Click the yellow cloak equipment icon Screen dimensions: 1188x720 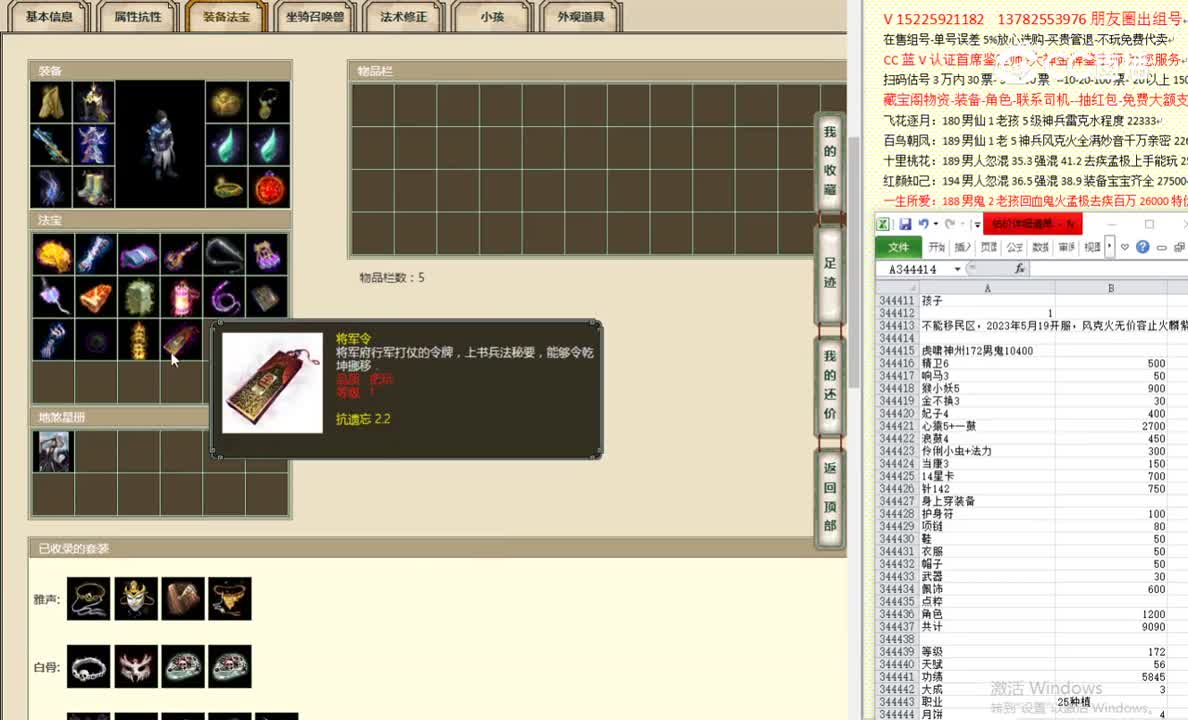[52, 102]
